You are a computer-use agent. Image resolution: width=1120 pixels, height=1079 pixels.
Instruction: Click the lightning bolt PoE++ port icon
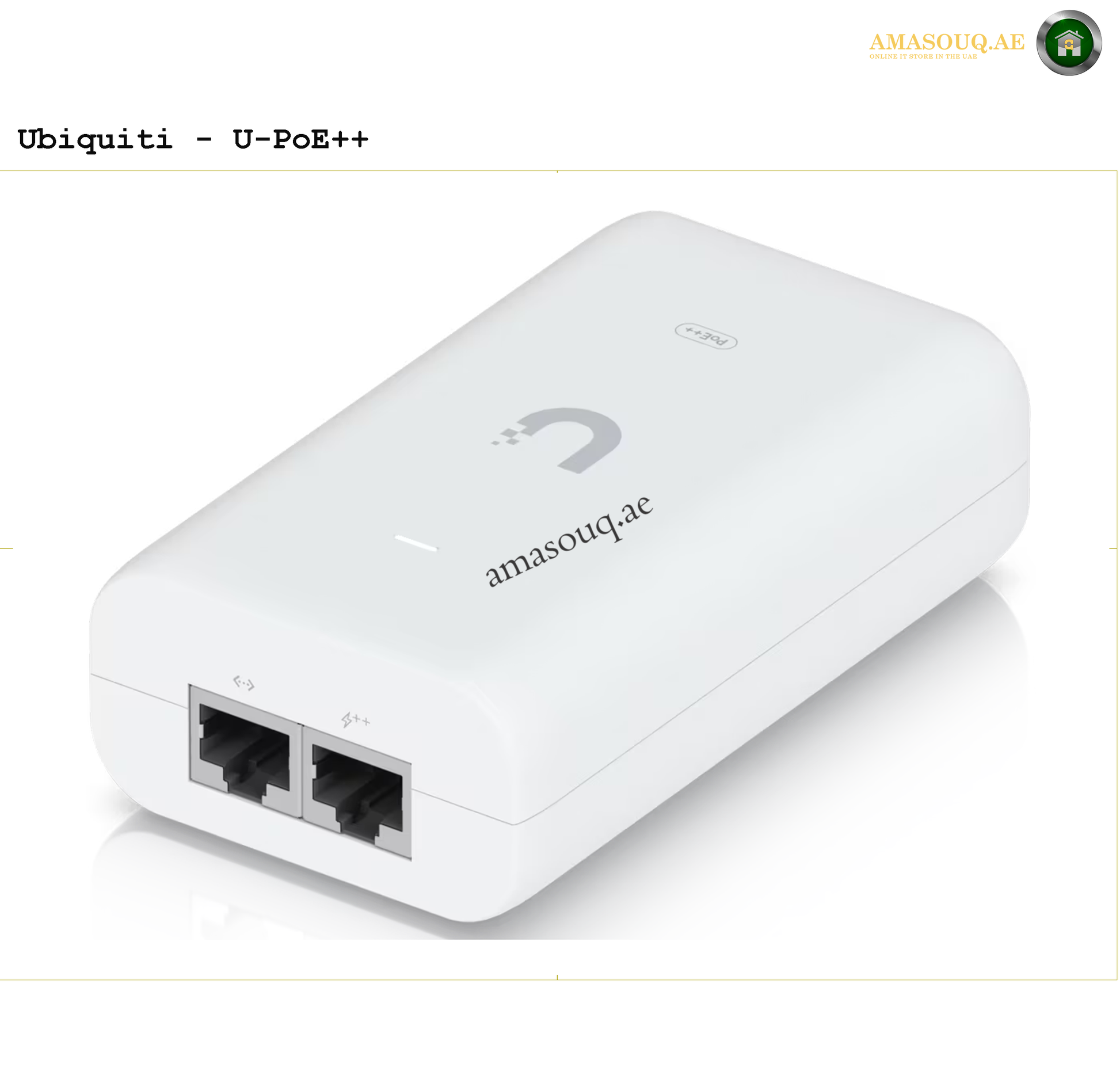click(356, 719)
